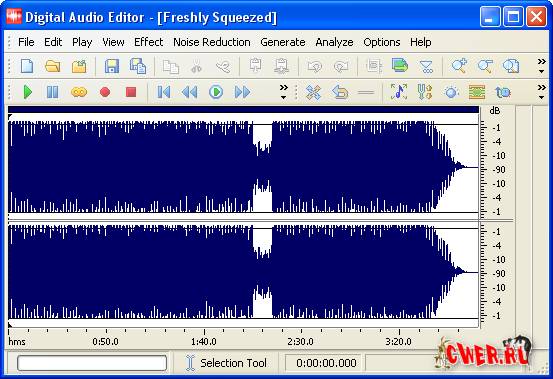Click the 1:40.0 mark on the timeline
The height and width of the screenshot is (379, 553).
click(x=203, y=342)
